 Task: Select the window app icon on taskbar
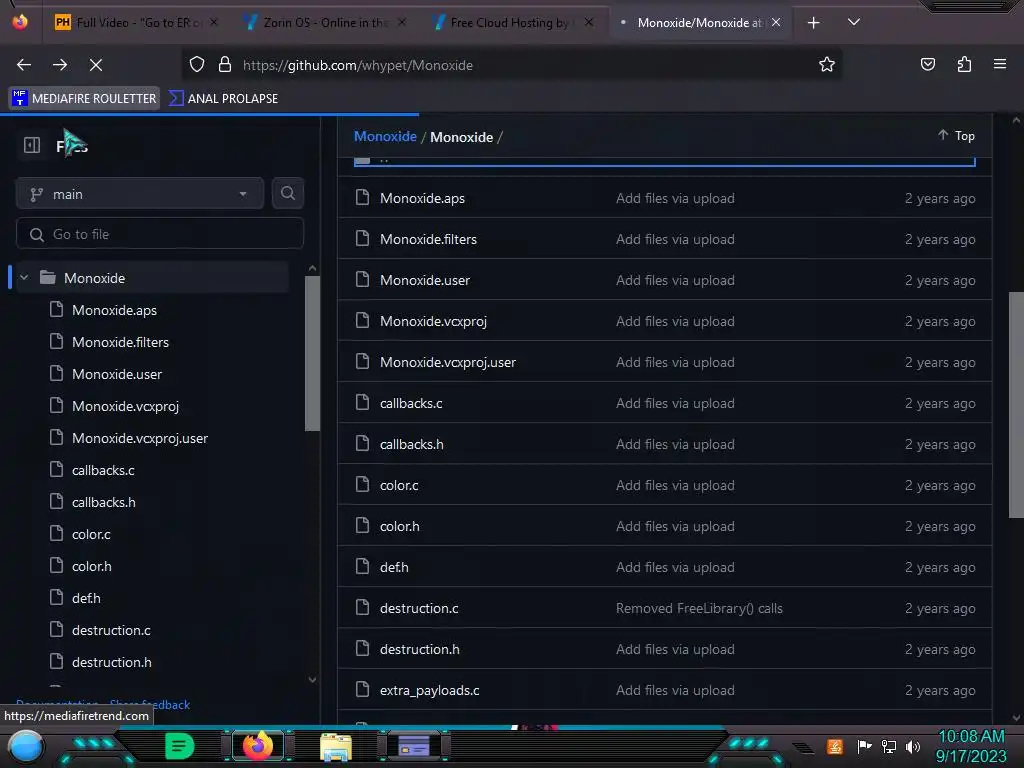click(x=414, y=746)
